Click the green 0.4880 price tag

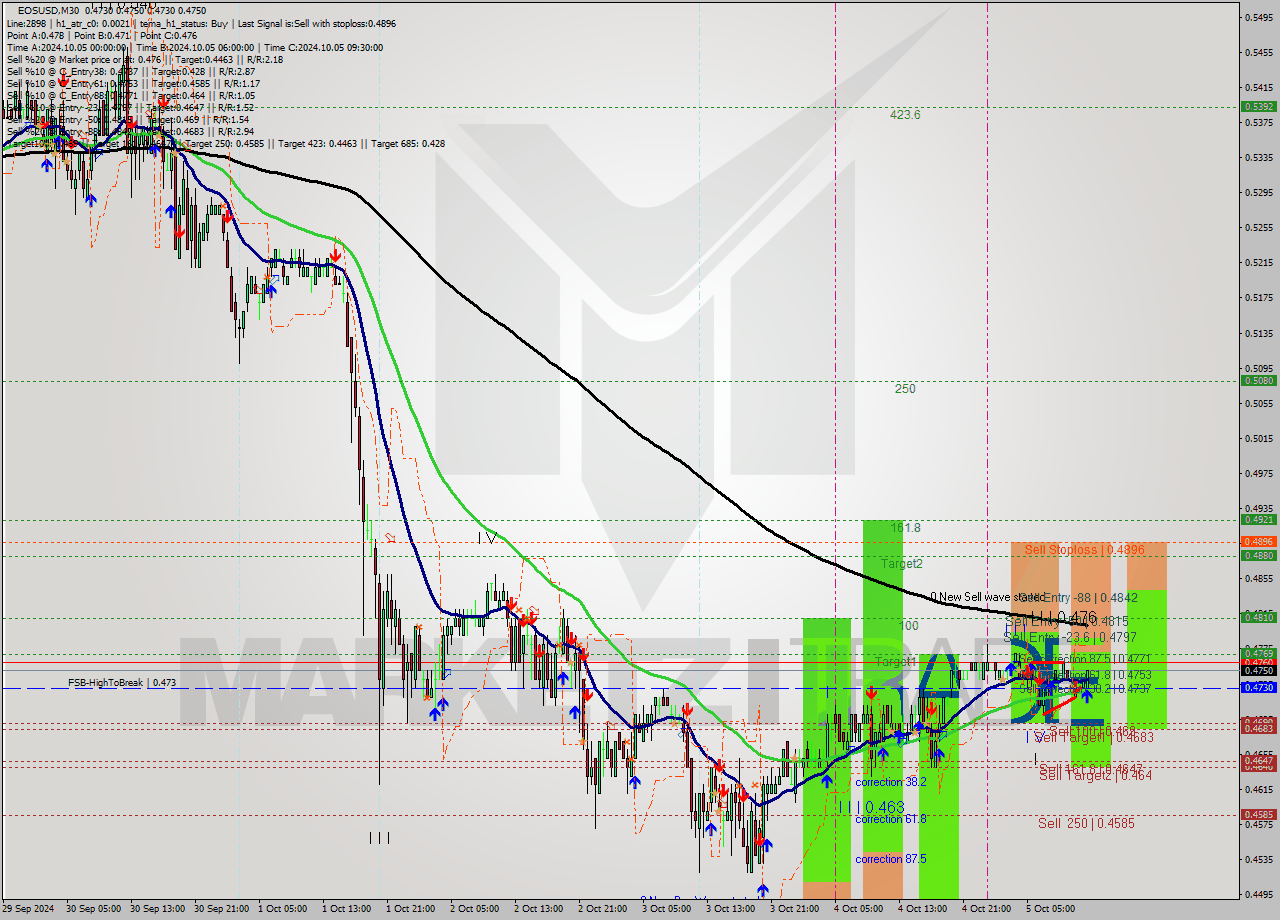pyautogui.click(x=1257, y=555)
